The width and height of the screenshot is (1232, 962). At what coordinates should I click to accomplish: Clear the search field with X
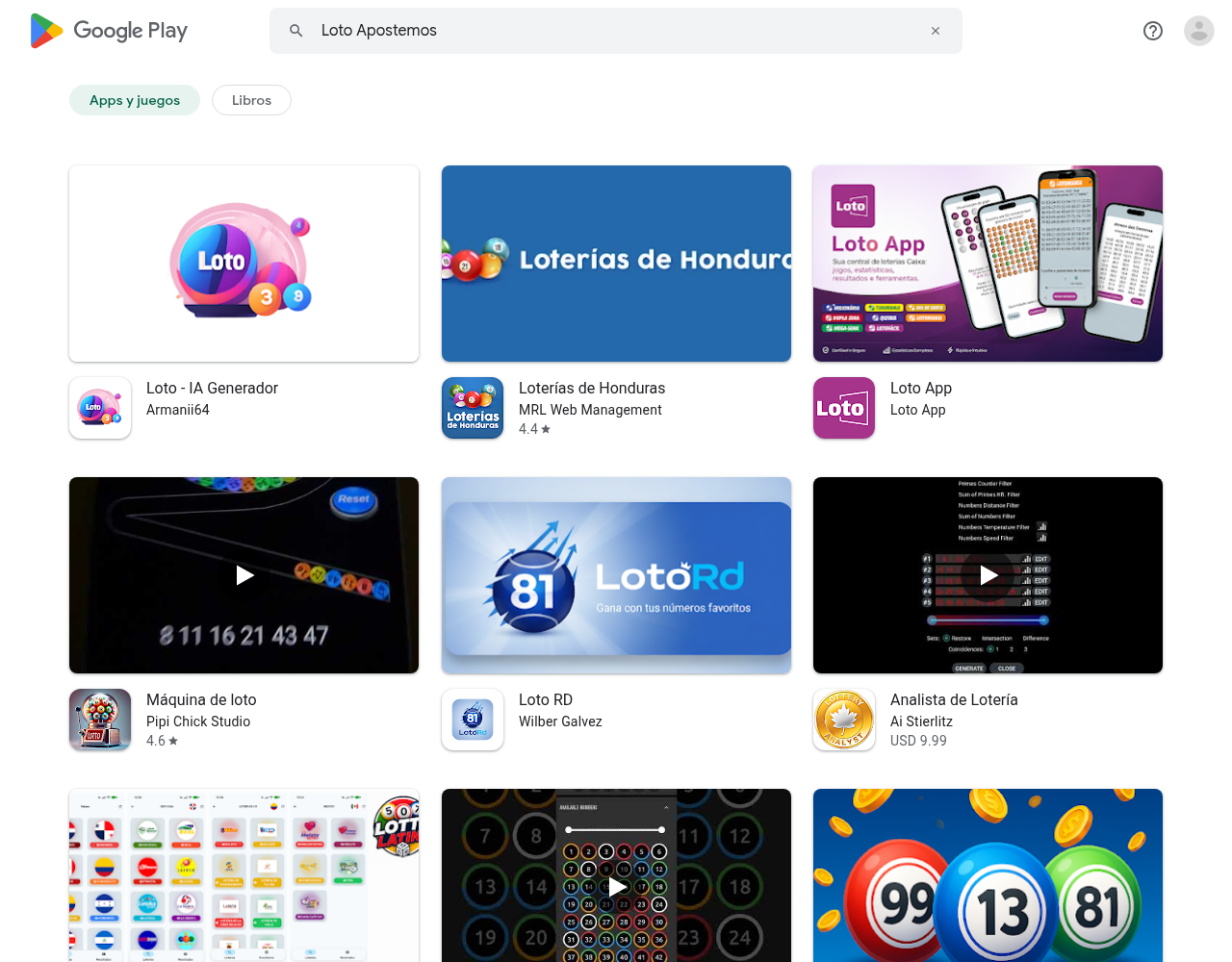pos(936,31)
